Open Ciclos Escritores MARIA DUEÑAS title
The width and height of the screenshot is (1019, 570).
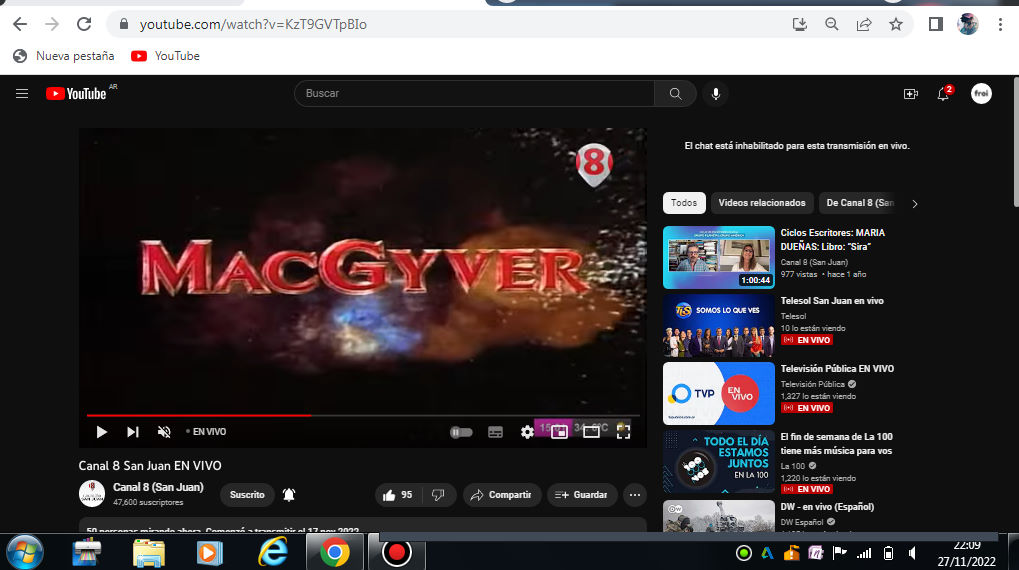tap(832, 240)
